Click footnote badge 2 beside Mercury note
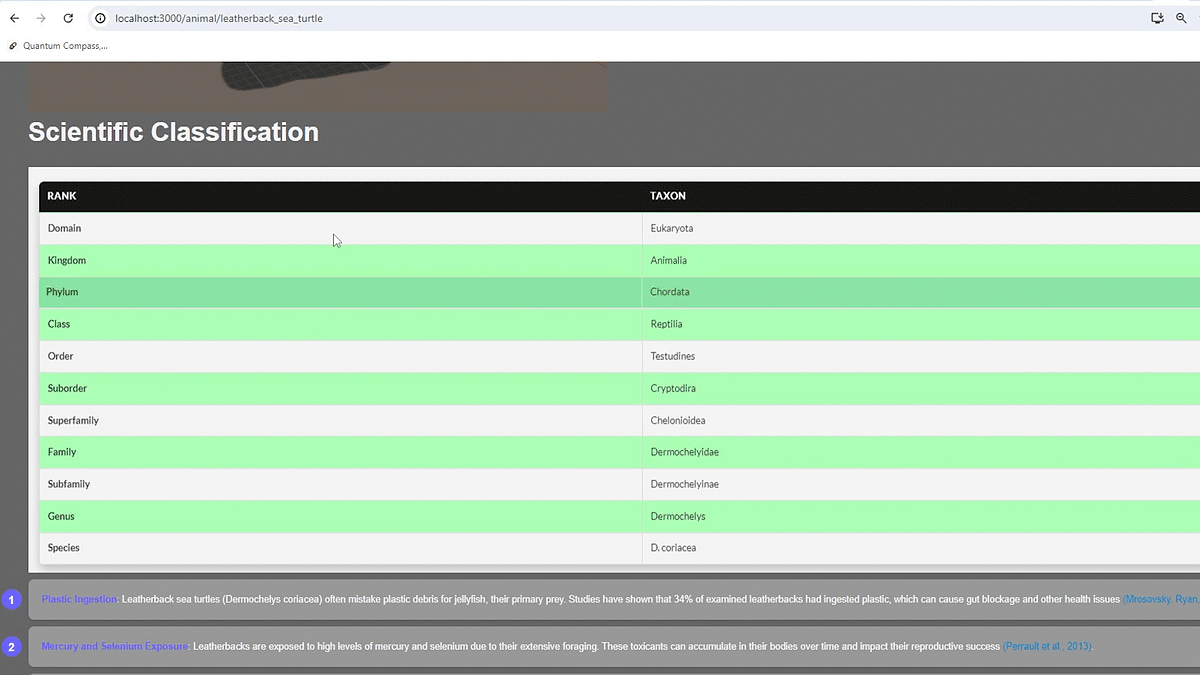1200x675 pixels. pos(11,647)
